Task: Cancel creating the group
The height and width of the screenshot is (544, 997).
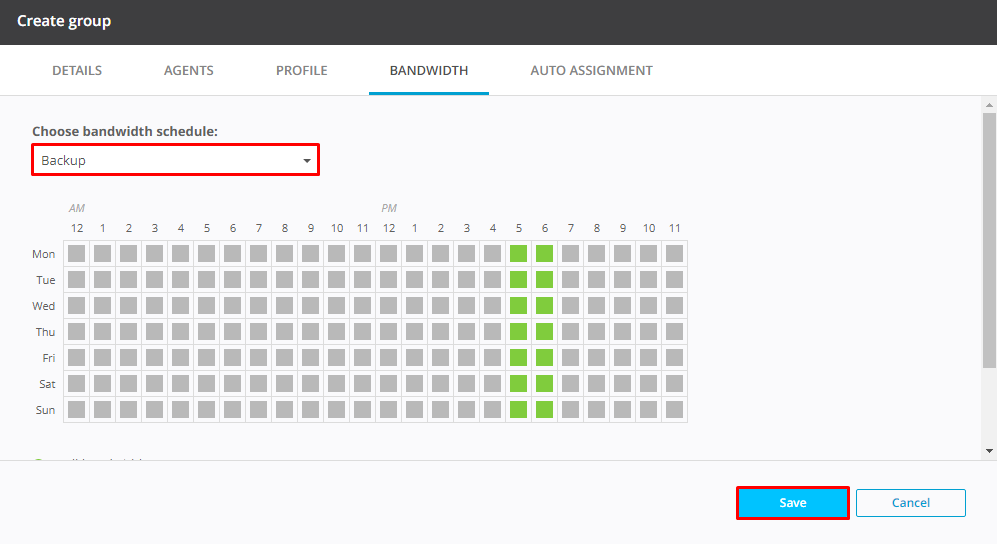Action: coord(910,503)
